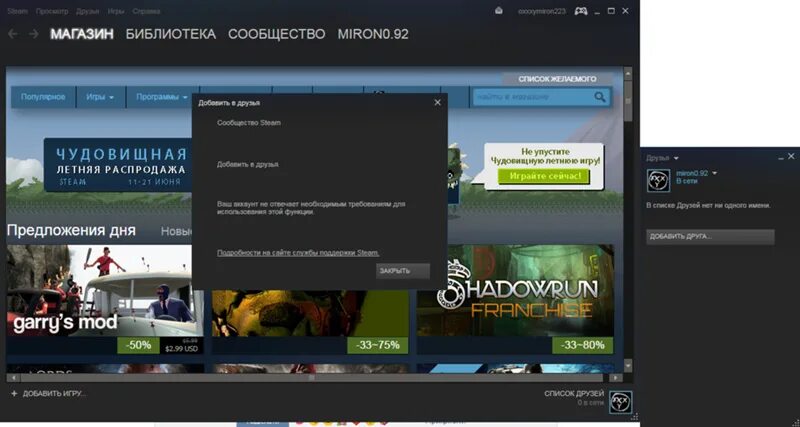Open the 'Справка' menu
The width and height of the screenshot is (800, 427).
(x=146, y=11)
